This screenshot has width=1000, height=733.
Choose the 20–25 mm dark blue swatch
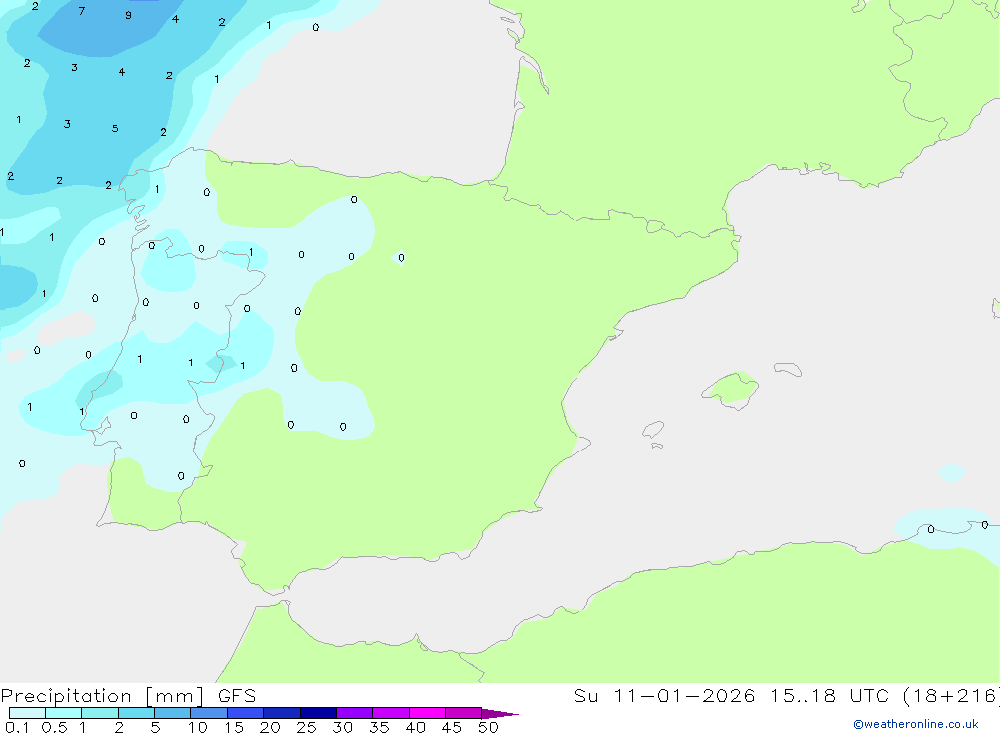pyautogui.click(x=282, y=713)
